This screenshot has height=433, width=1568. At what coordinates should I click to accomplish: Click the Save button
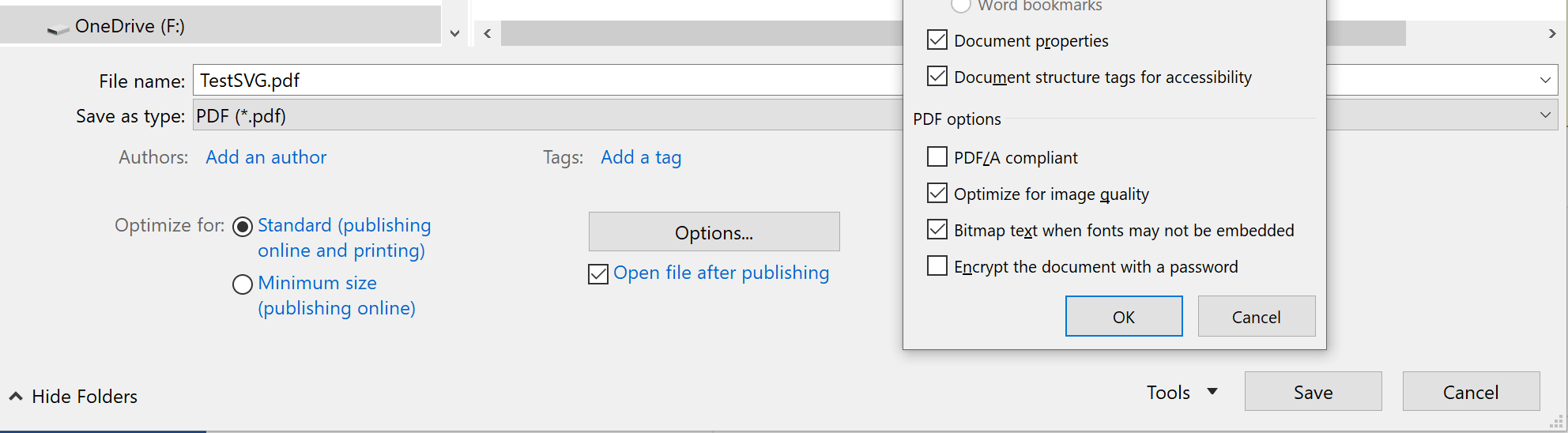coord(1314,391)
